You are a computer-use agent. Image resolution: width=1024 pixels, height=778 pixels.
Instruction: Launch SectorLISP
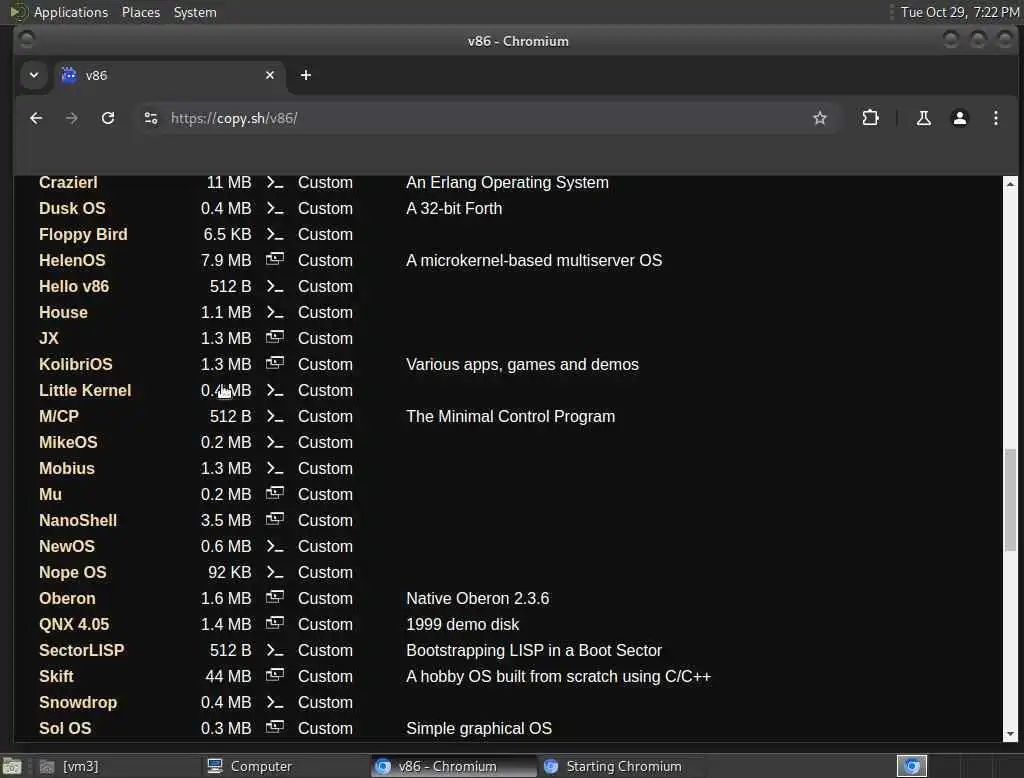click(81, 651)
